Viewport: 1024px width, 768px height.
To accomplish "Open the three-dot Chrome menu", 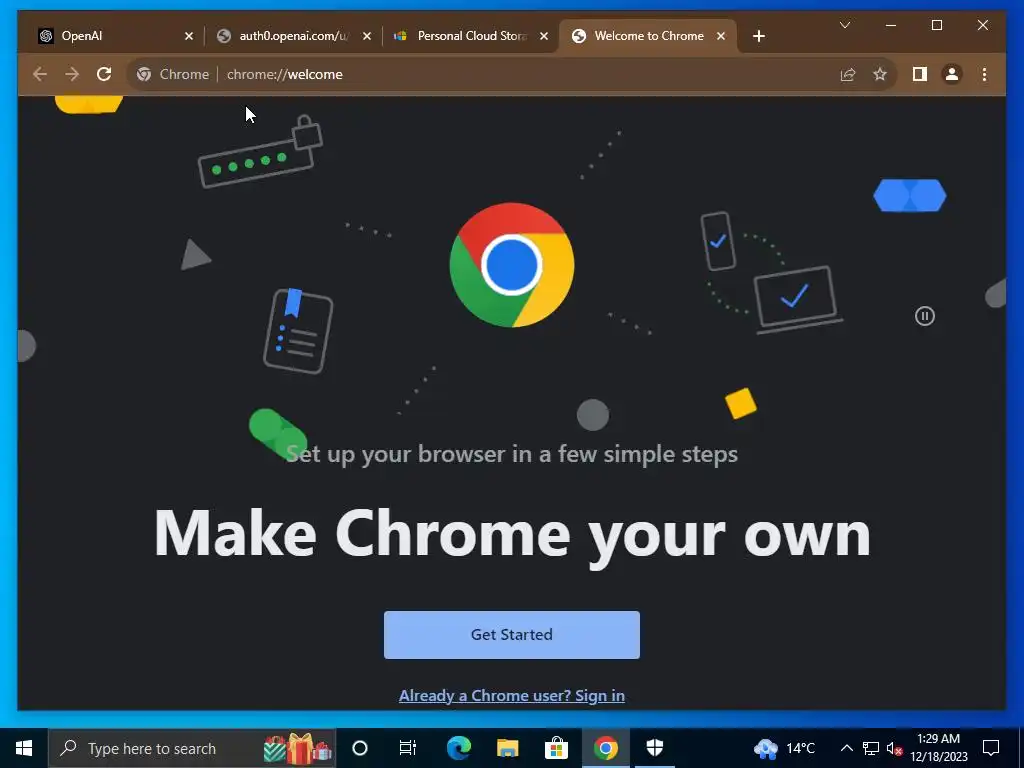I will click(x=984, y=74).
